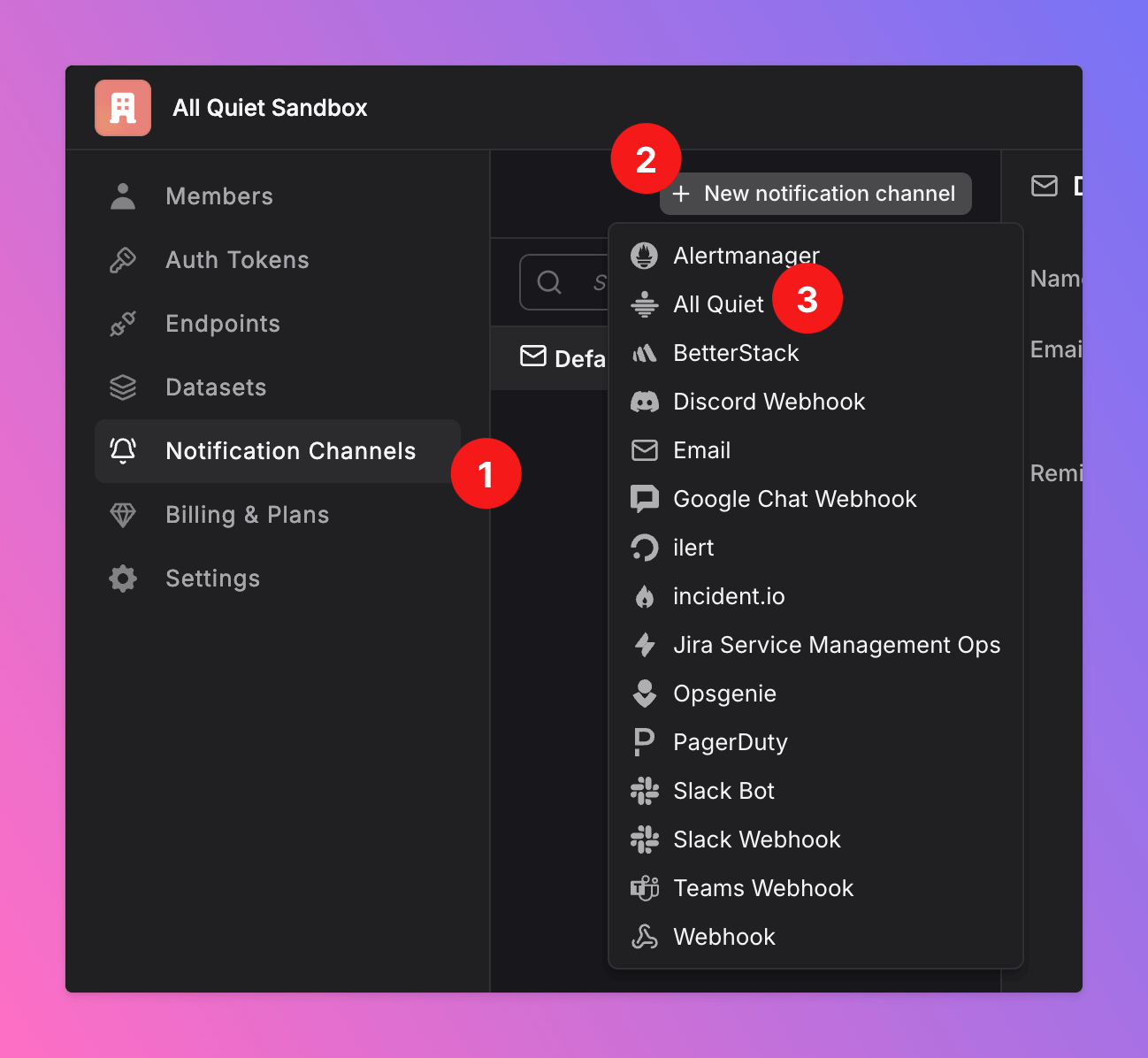Click the Notification Channels bell icon
The image size is (1148, 1058).
[123, 451]
